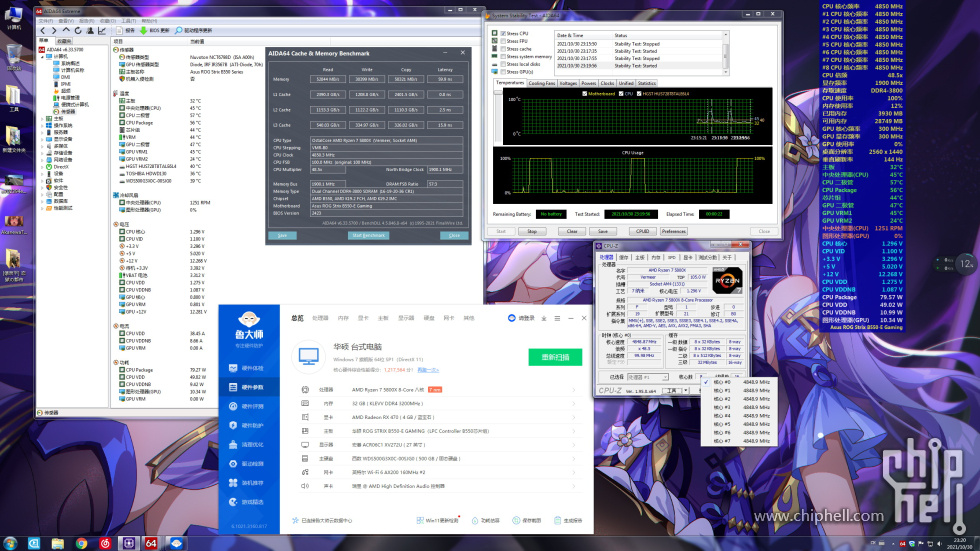Open AIDA64 from the Windows taskbar

tap(151, 544)
